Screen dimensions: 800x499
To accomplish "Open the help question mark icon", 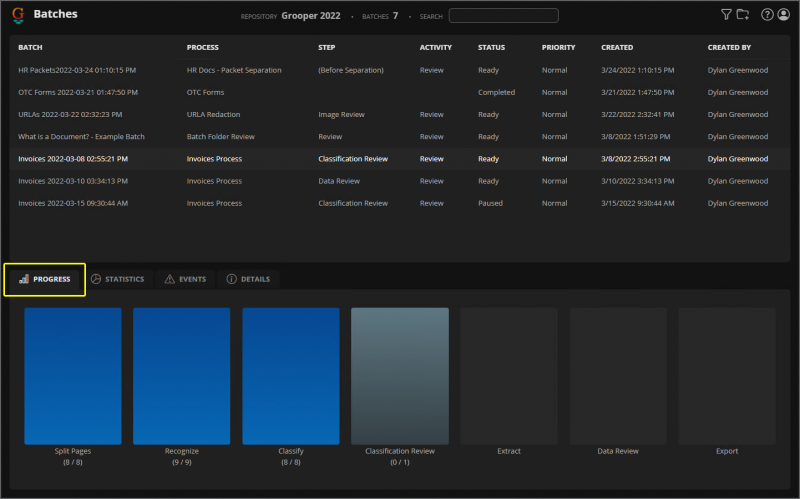I will click(x=767, y=15).
